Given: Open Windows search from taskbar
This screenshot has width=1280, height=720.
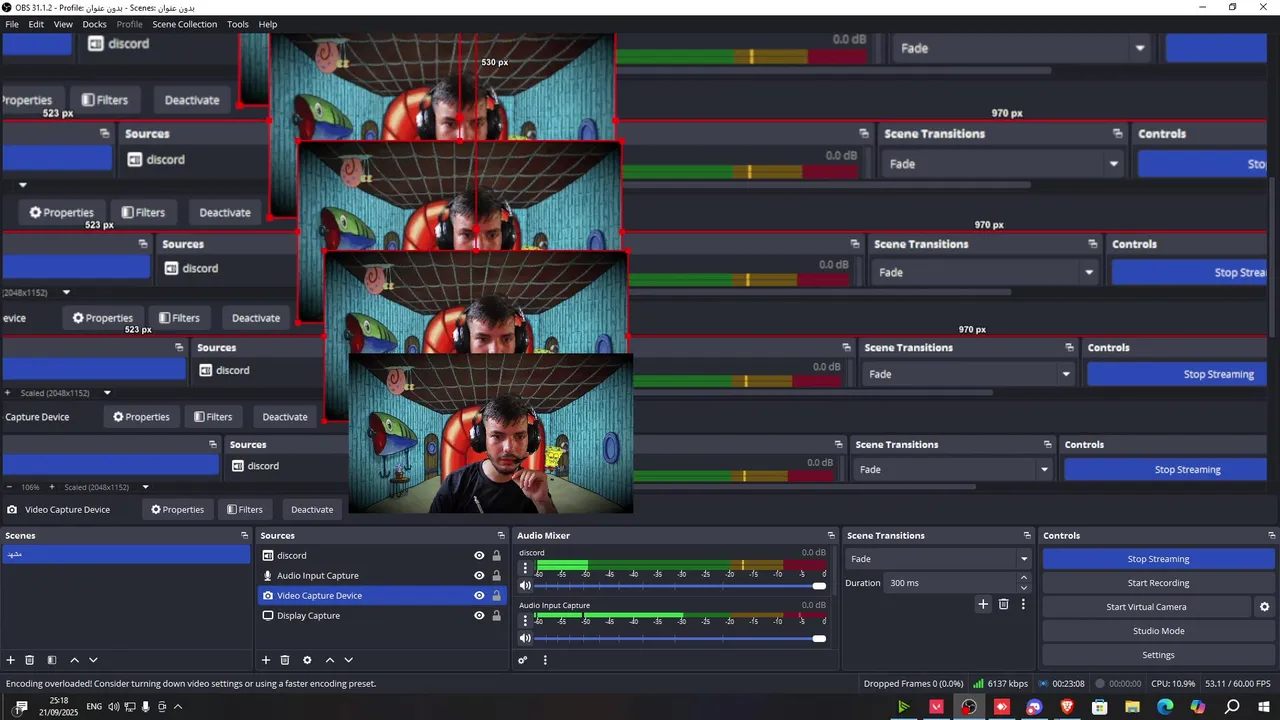Looking at the screenshot, I should pos(1232,707).
